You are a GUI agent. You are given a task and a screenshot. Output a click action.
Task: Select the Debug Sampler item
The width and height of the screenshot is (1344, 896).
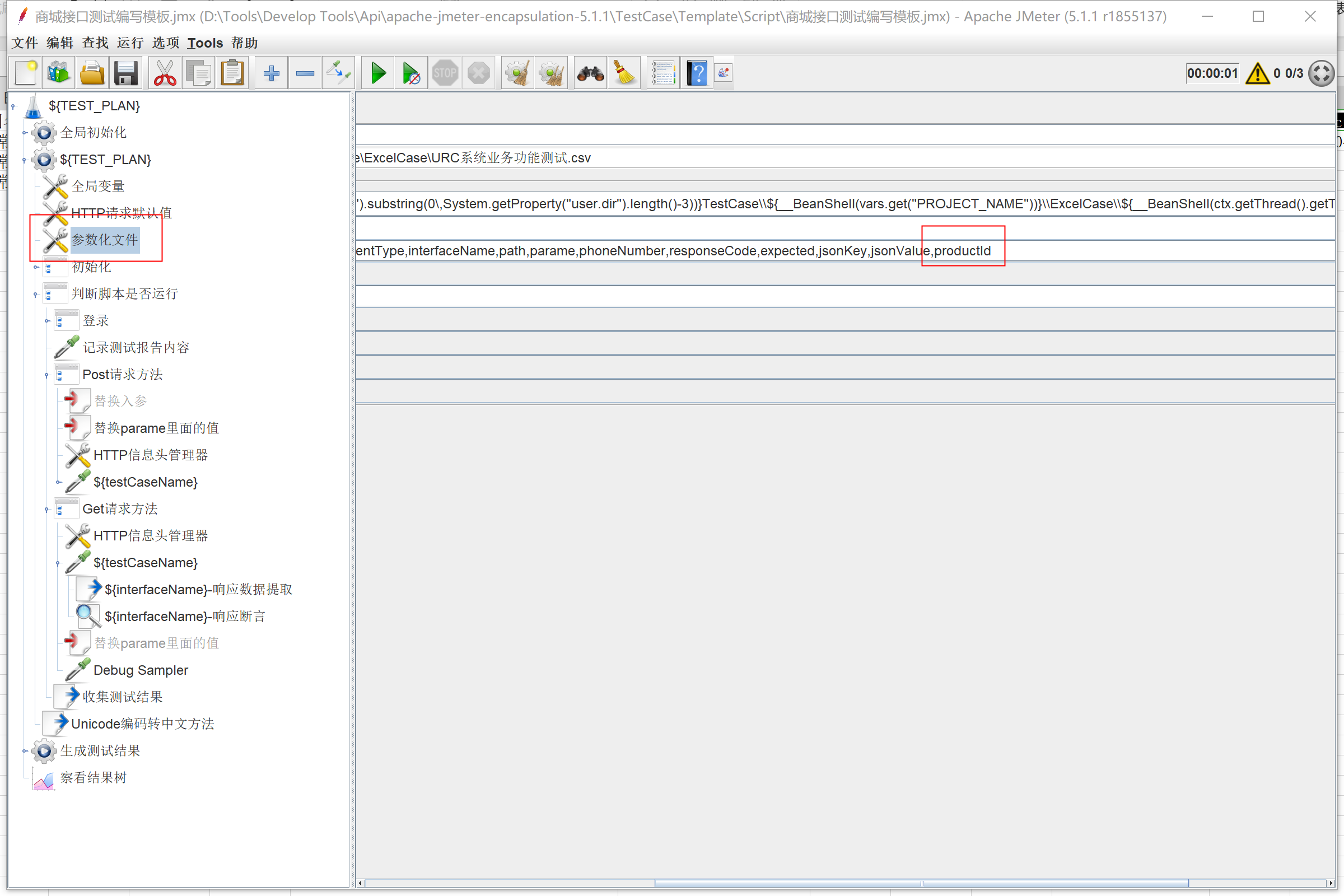pos(141,670)
